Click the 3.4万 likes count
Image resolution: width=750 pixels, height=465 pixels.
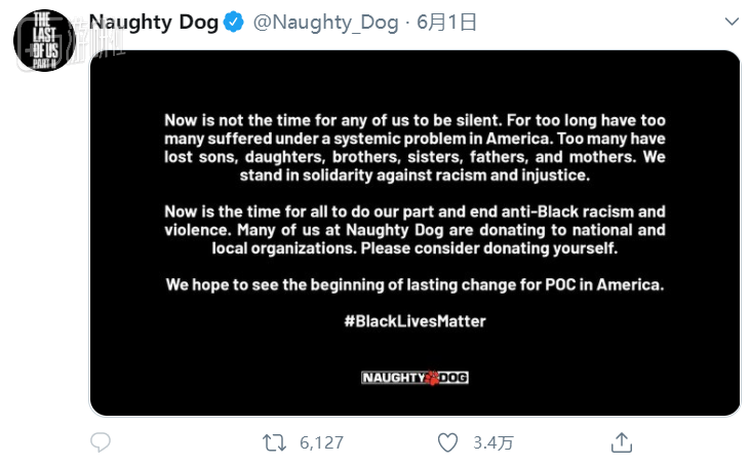494,442
